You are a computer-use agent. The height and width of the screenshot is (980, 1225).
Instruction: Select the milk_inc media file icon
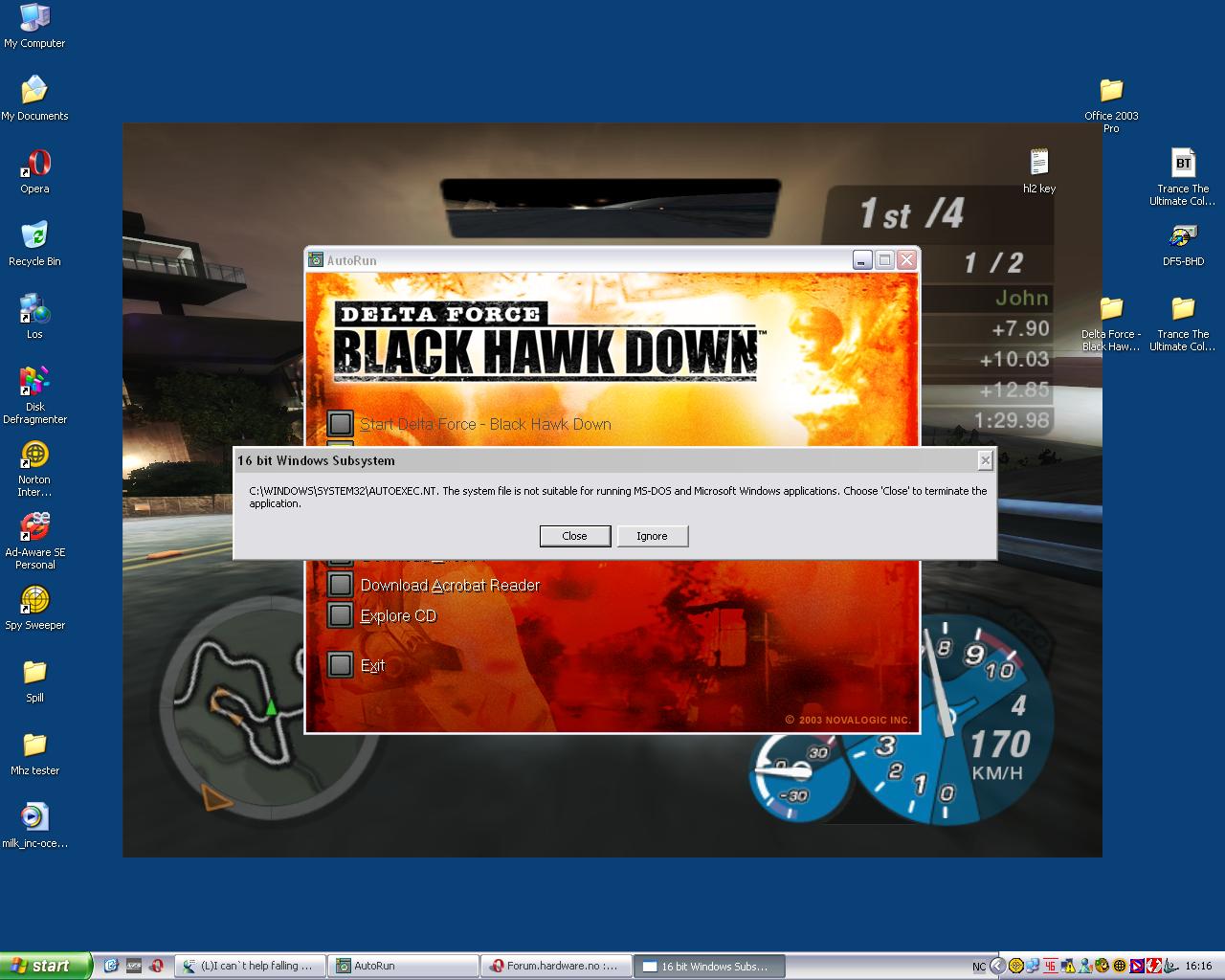pyautogui.click(x=34, y=826)
